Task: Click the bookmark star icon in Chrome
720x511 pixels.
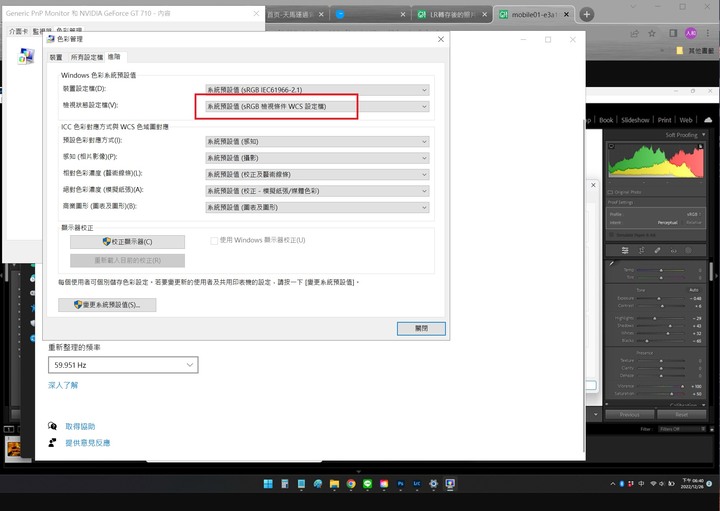Action: tap(652, 33)
